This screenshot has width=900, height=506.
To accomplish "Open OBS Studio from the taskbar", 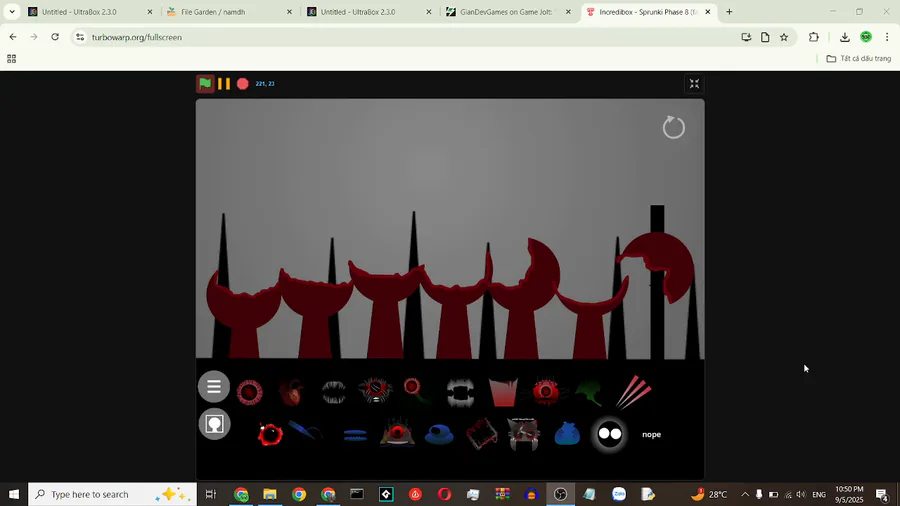I will [x=560, y=494].
